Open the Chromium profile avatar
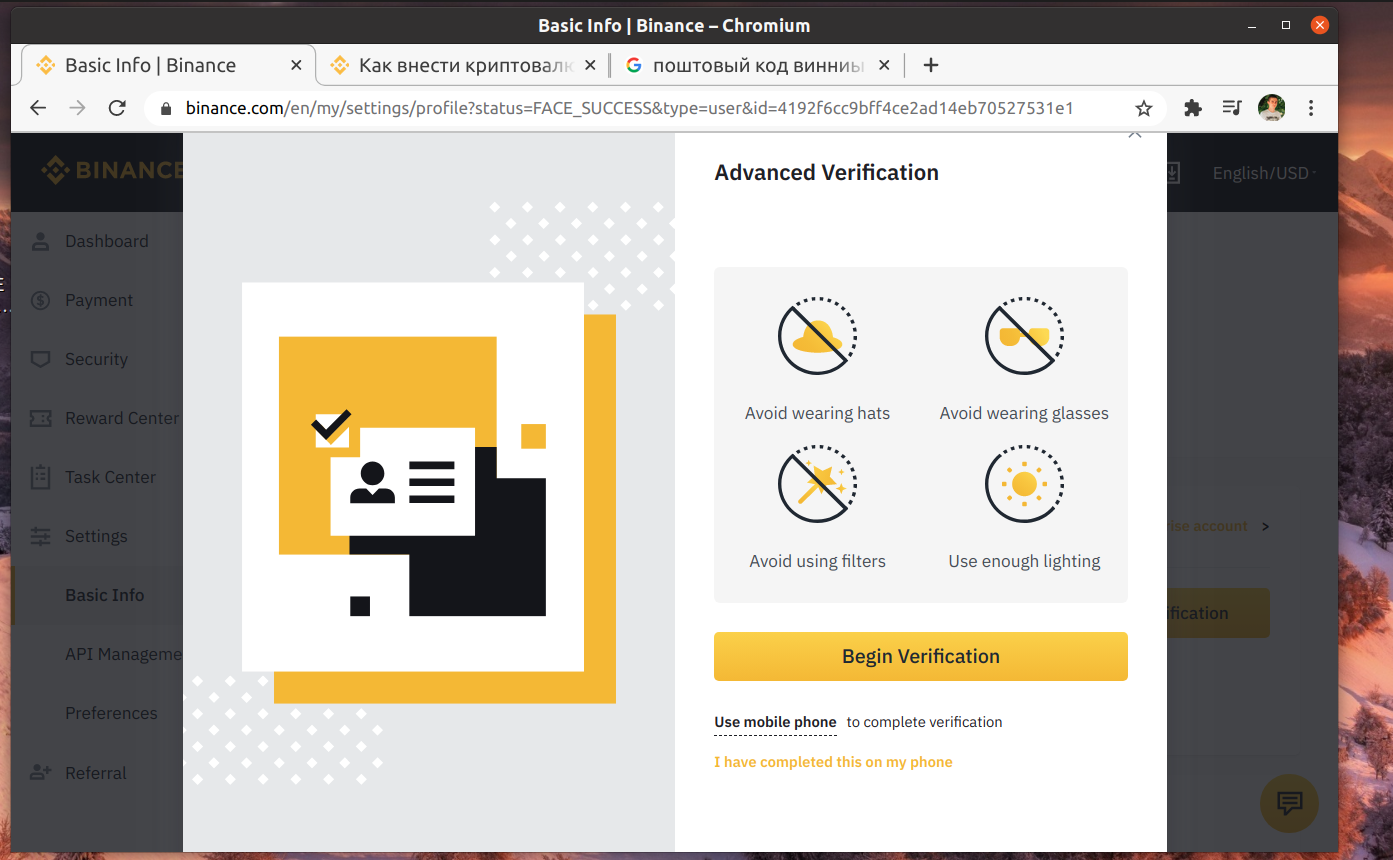 pyautogui.click(x=1271, y=108)
